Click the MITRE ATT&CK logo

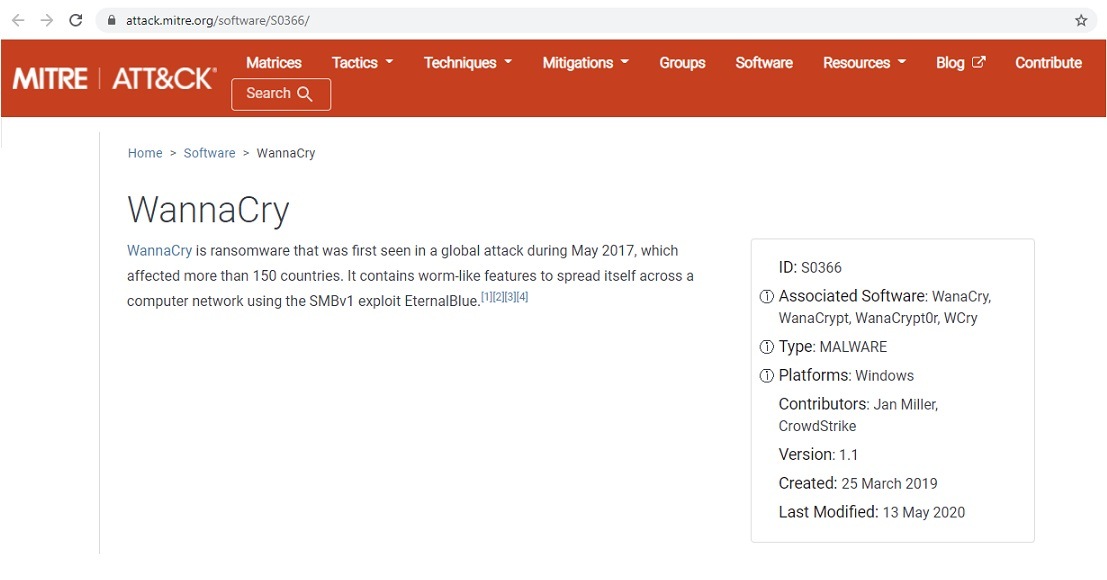pyautogui.click(x=114, y=78)
